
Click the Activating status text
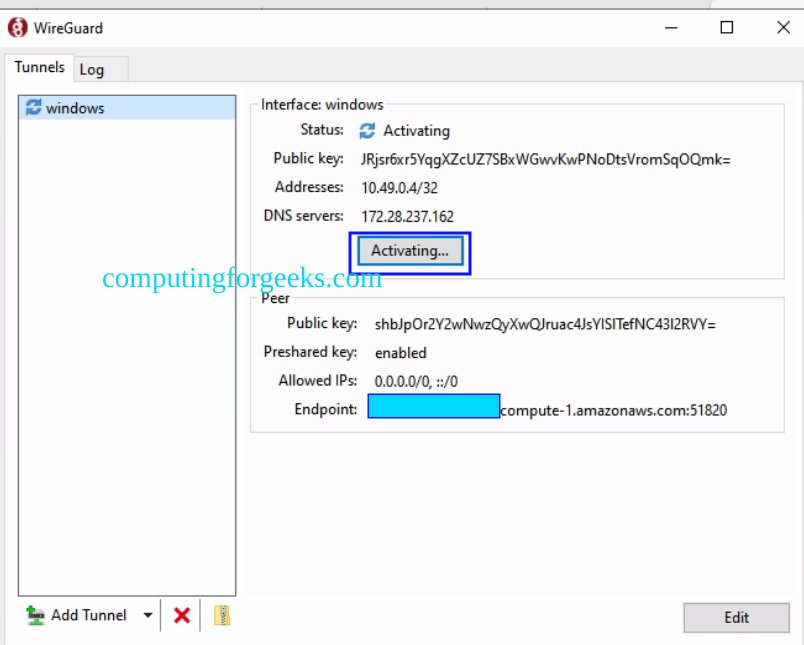(x=416, y=131)
